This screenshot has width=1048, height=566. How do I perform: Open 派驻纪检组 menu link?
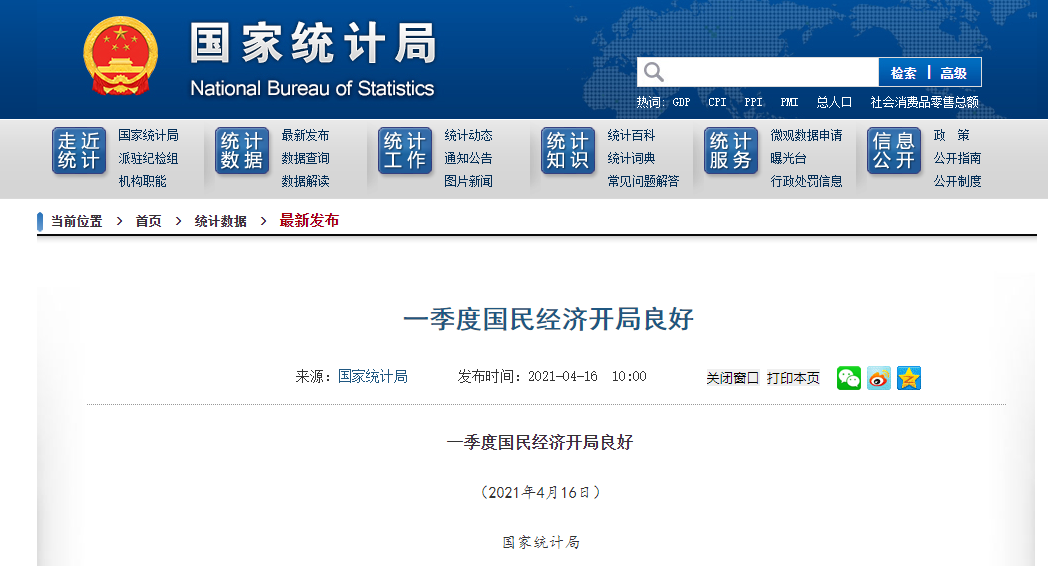tap(148, 158)
